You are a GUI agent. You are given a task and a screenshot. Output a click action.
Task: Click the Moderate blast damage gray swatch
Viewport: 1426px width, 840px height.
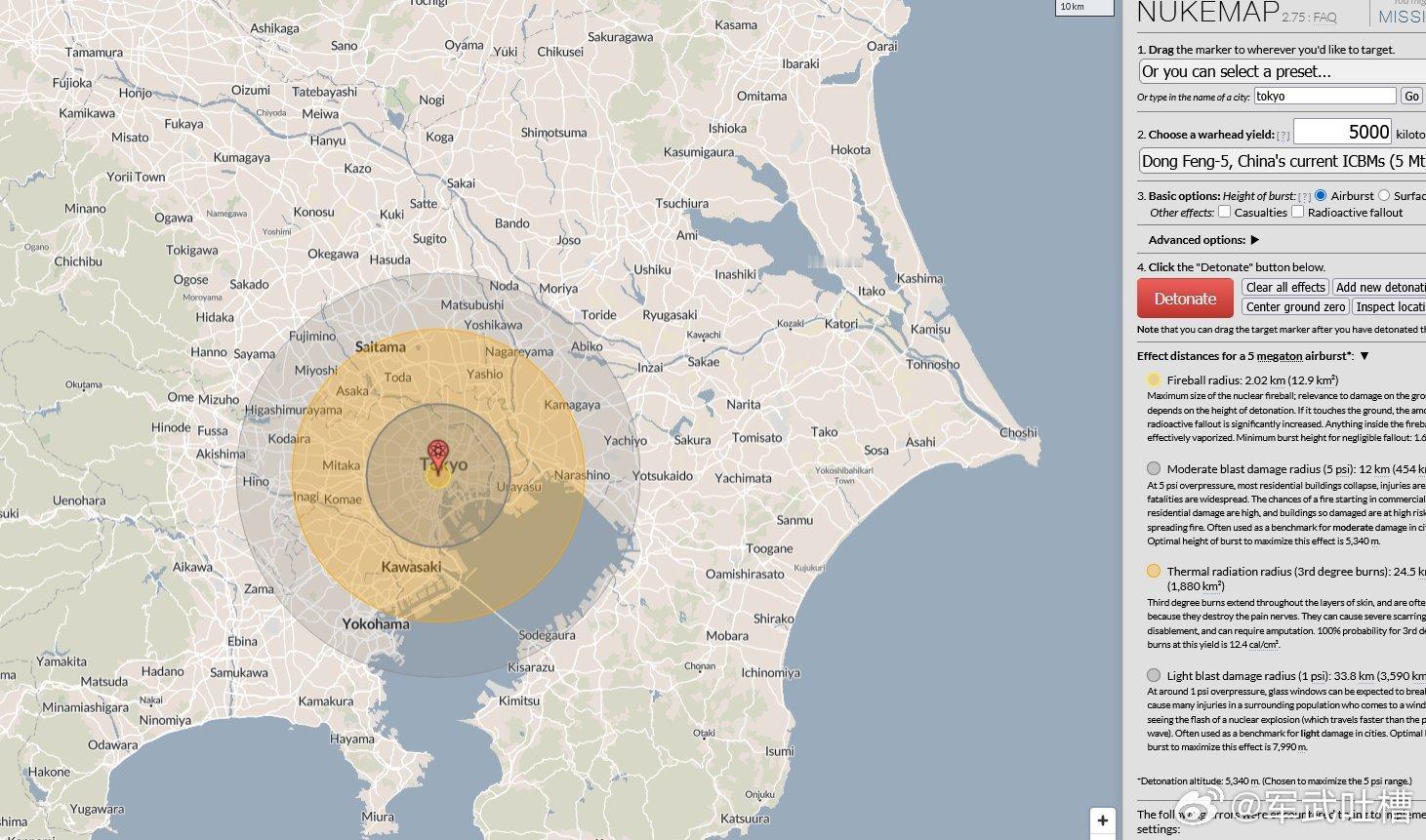(1154, 468)
